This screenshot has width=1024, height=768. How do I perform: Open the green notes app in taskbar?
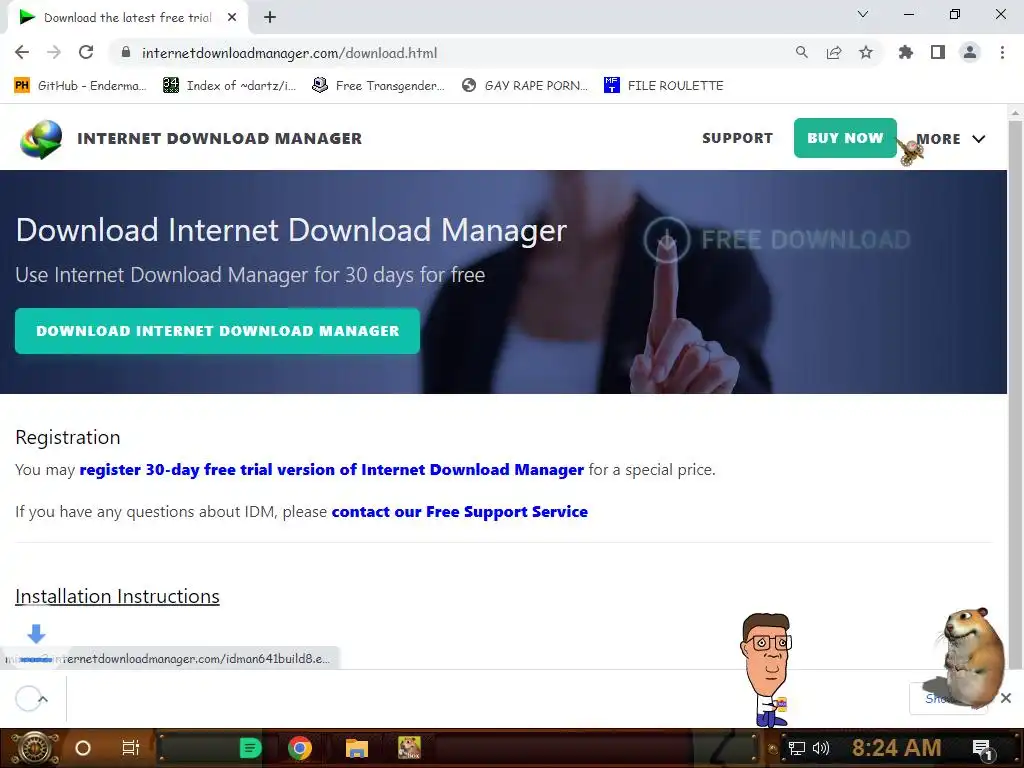click(250, 748)
